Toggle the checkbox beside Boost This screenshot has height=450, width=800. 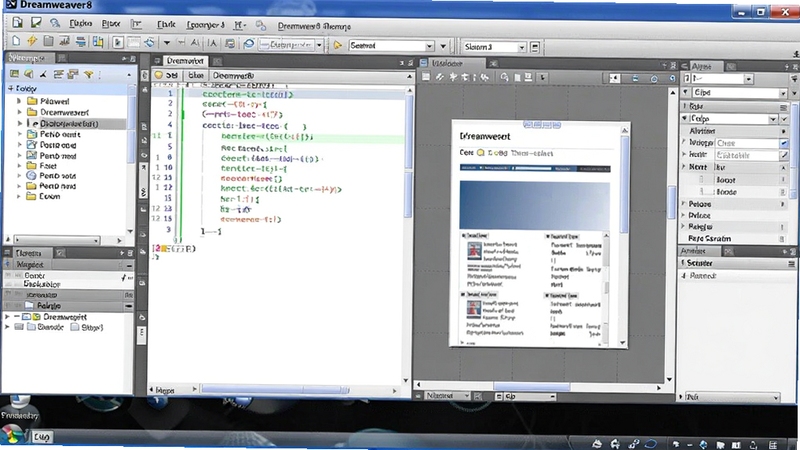pyautogui.click(x=702, y=180)
